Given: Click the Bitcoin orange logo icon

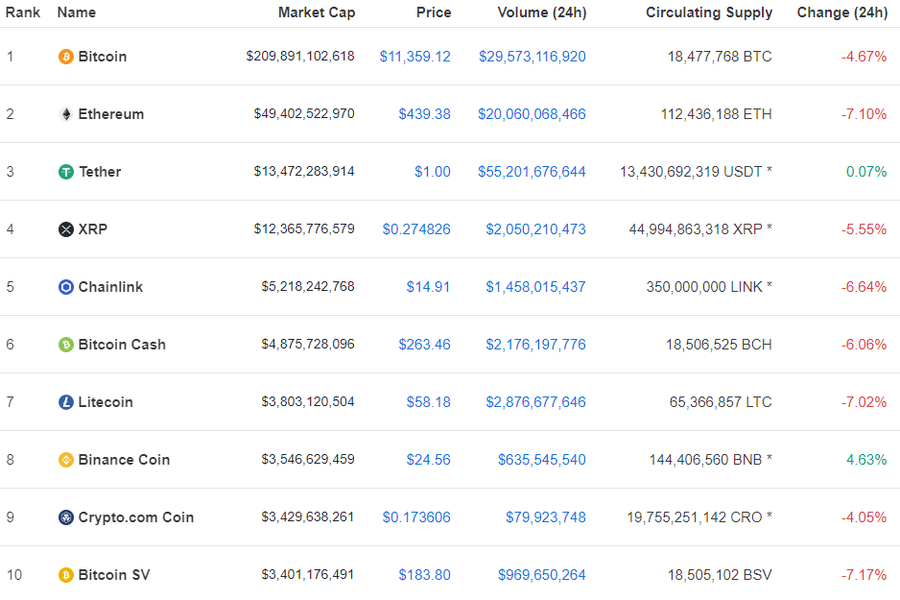Looking at the screenshot, I should point(66,57).
